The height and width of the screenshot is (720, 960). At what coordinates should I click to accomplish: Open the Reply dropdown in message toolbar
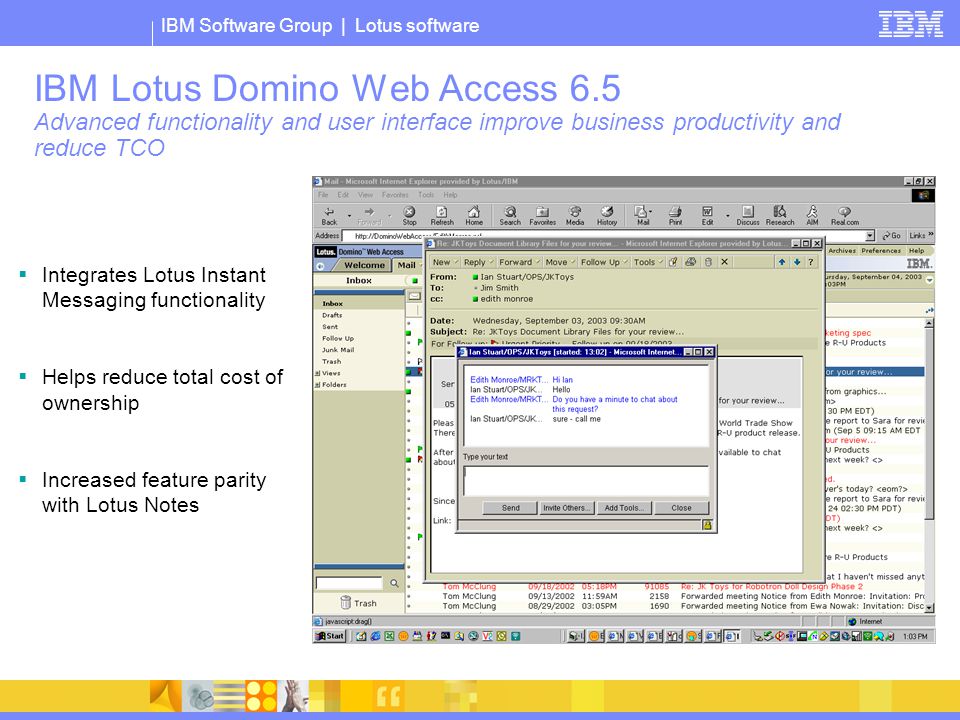coord(478,262)
